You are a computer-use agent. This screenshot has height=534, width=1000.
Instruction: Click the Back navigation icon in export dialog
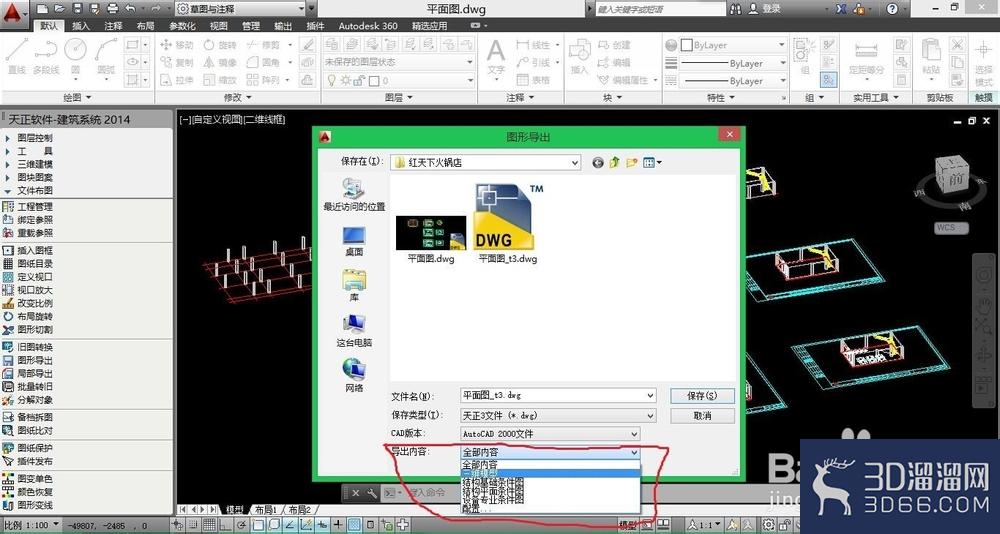[x=598, y=163]
